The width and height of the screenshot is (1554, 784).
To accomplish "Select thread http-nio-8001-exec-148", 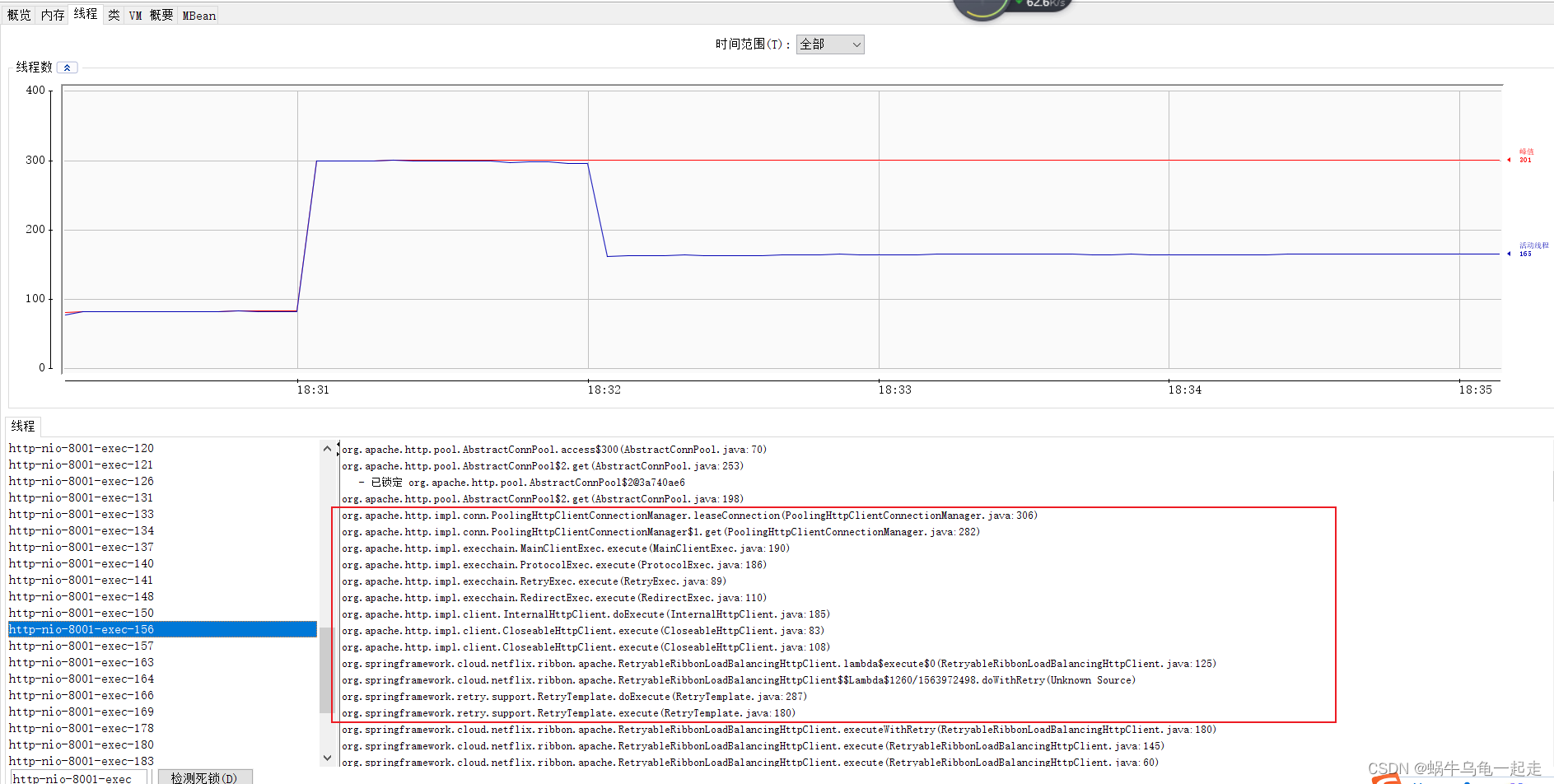I will [x=162, y=596].
